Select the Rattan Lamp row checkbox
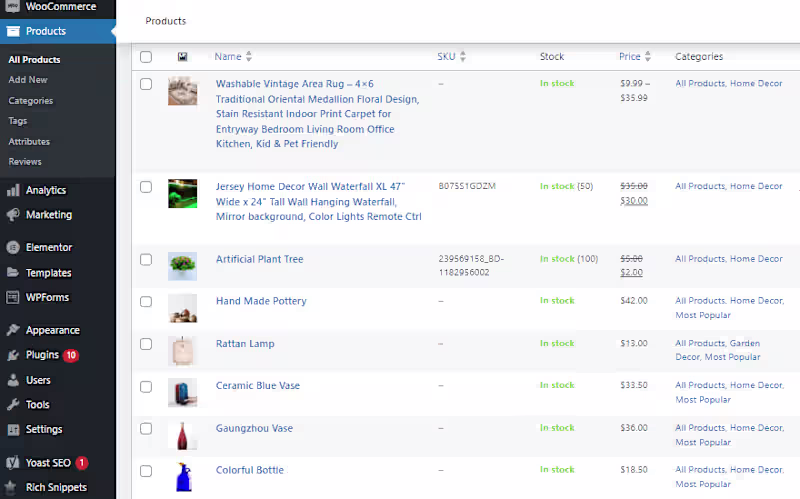800x499 pixels. 146,344
